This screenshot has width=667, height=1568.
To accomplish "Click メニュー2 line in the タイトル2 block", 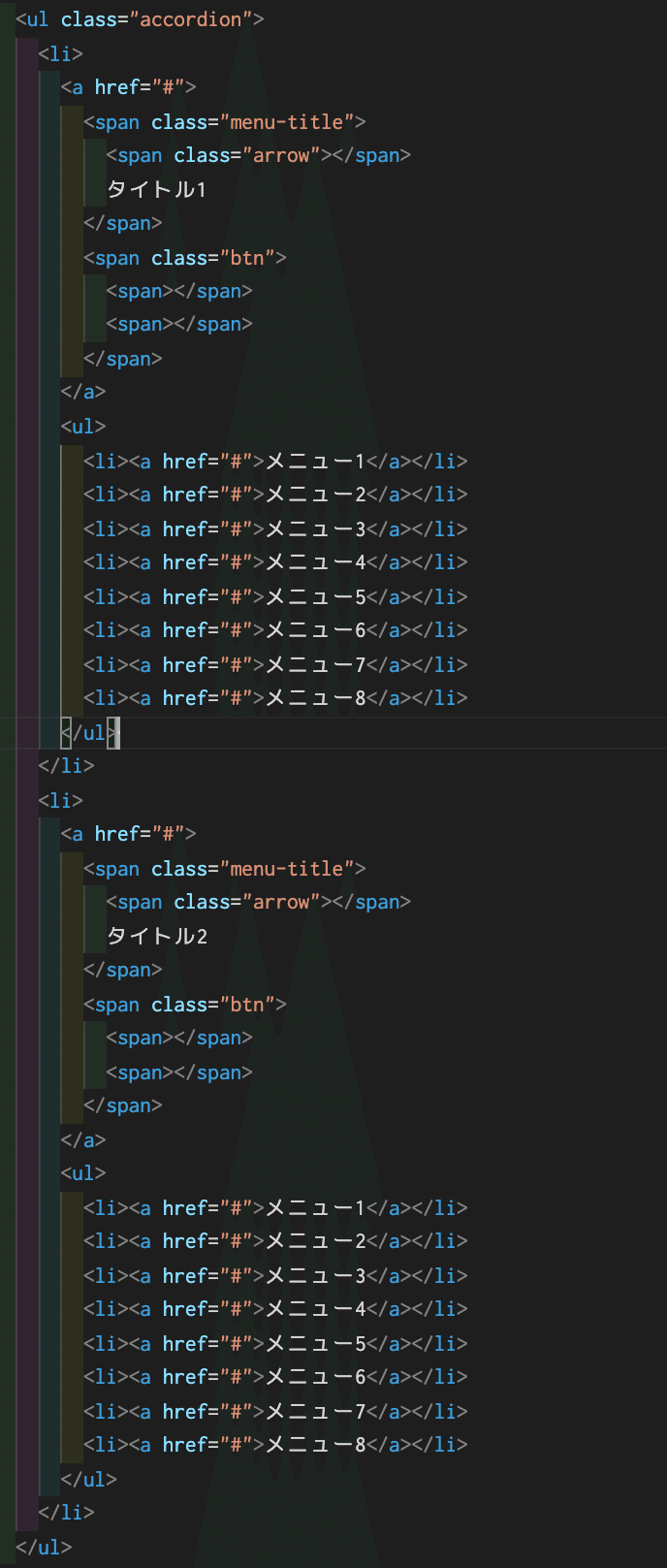I will [x=275, y=1241].
